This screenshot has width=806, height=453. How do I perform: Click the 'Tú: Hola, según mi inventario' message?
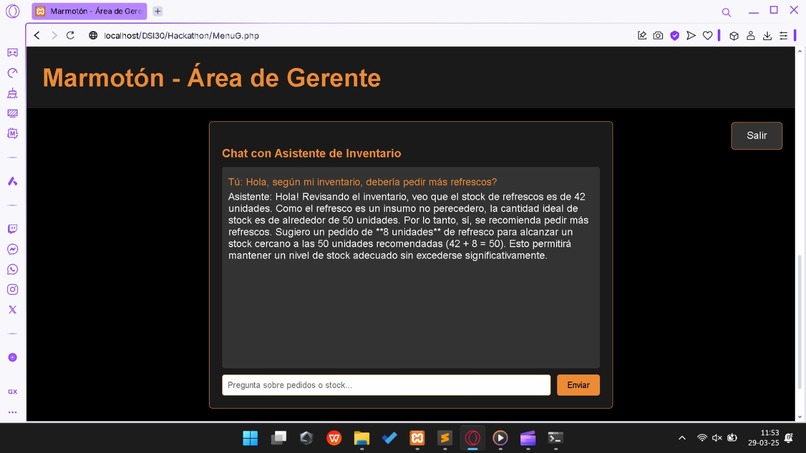[x=362, y=182]
